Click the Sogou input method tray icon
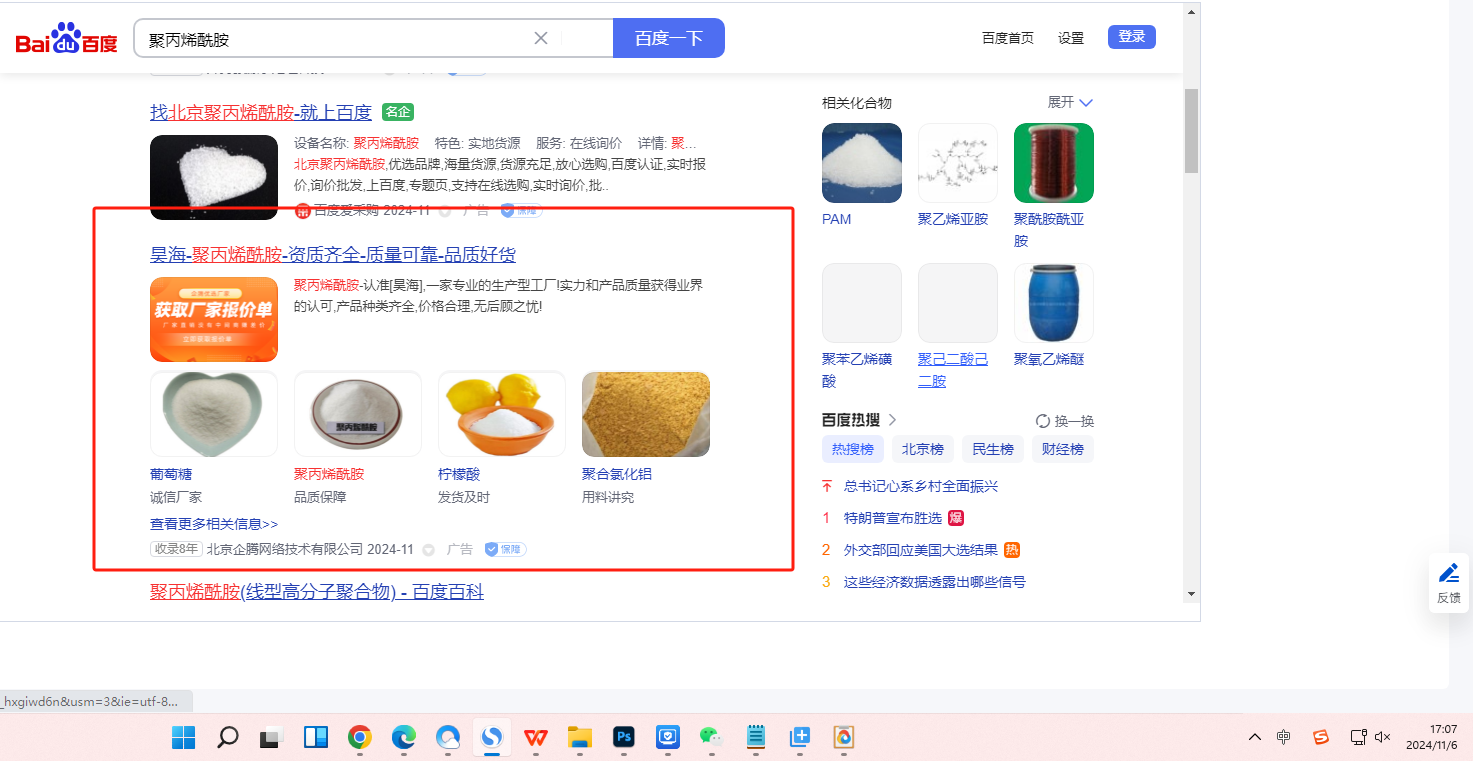1473x761 pixels. click(x=1321, y=738)
